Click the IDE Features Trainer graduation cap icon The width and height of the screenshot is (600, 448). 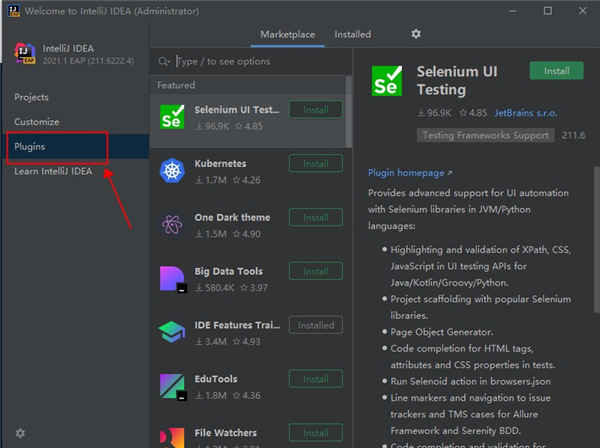click(171, 332)
